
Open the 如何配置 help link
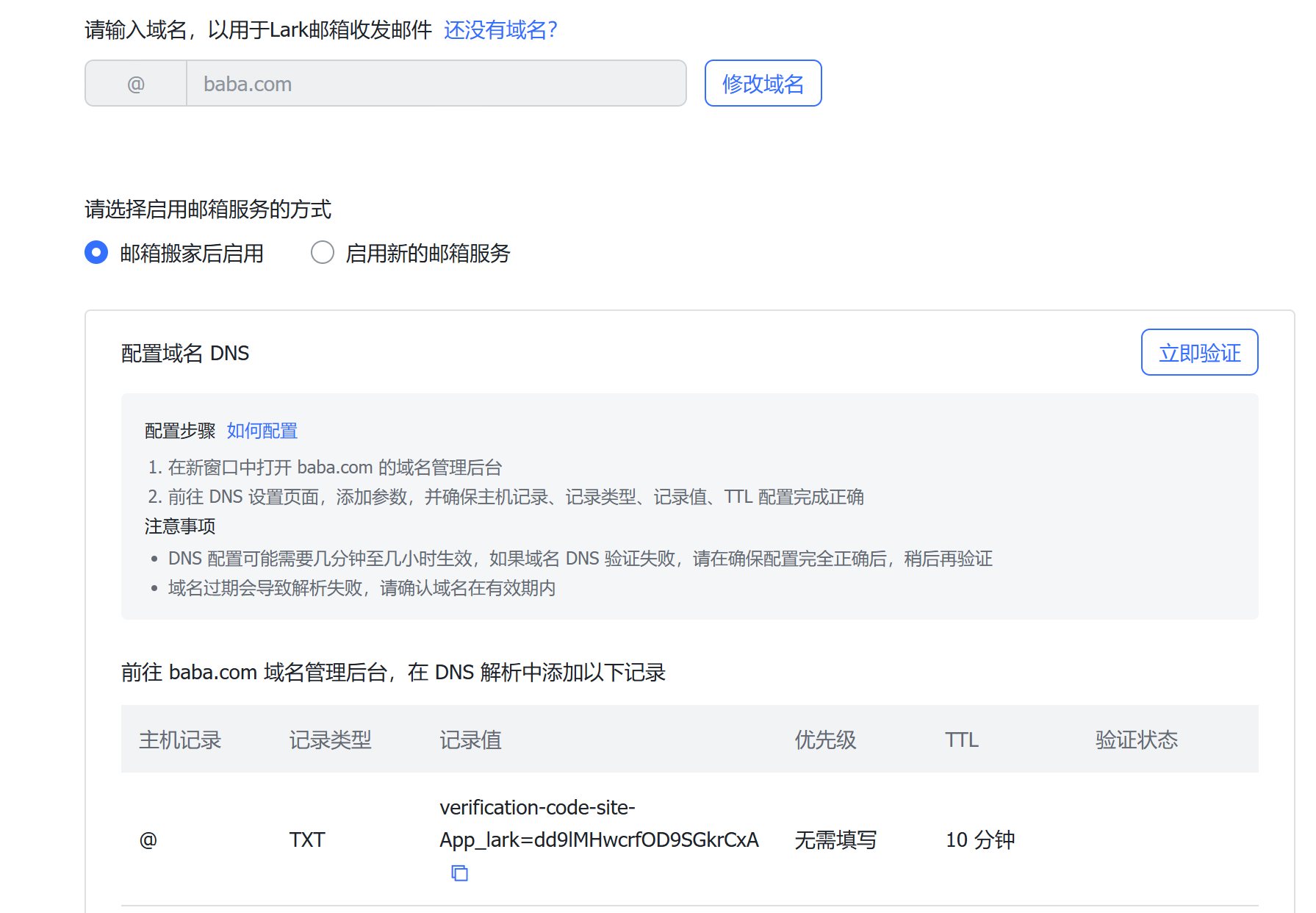click(x=262, y=431)
